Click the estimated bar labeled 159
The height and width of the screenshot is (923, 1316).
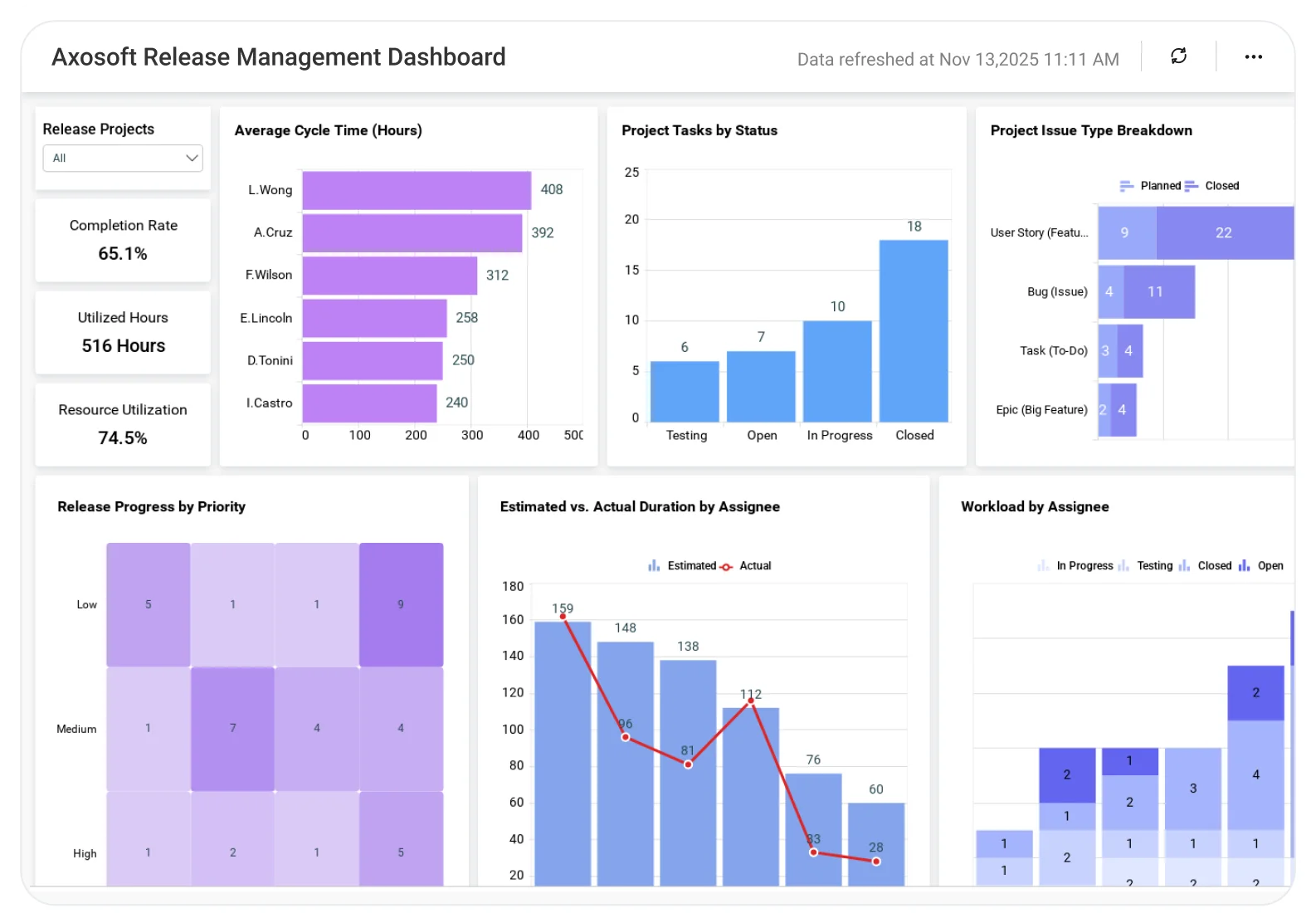click(x=563, y=754)
